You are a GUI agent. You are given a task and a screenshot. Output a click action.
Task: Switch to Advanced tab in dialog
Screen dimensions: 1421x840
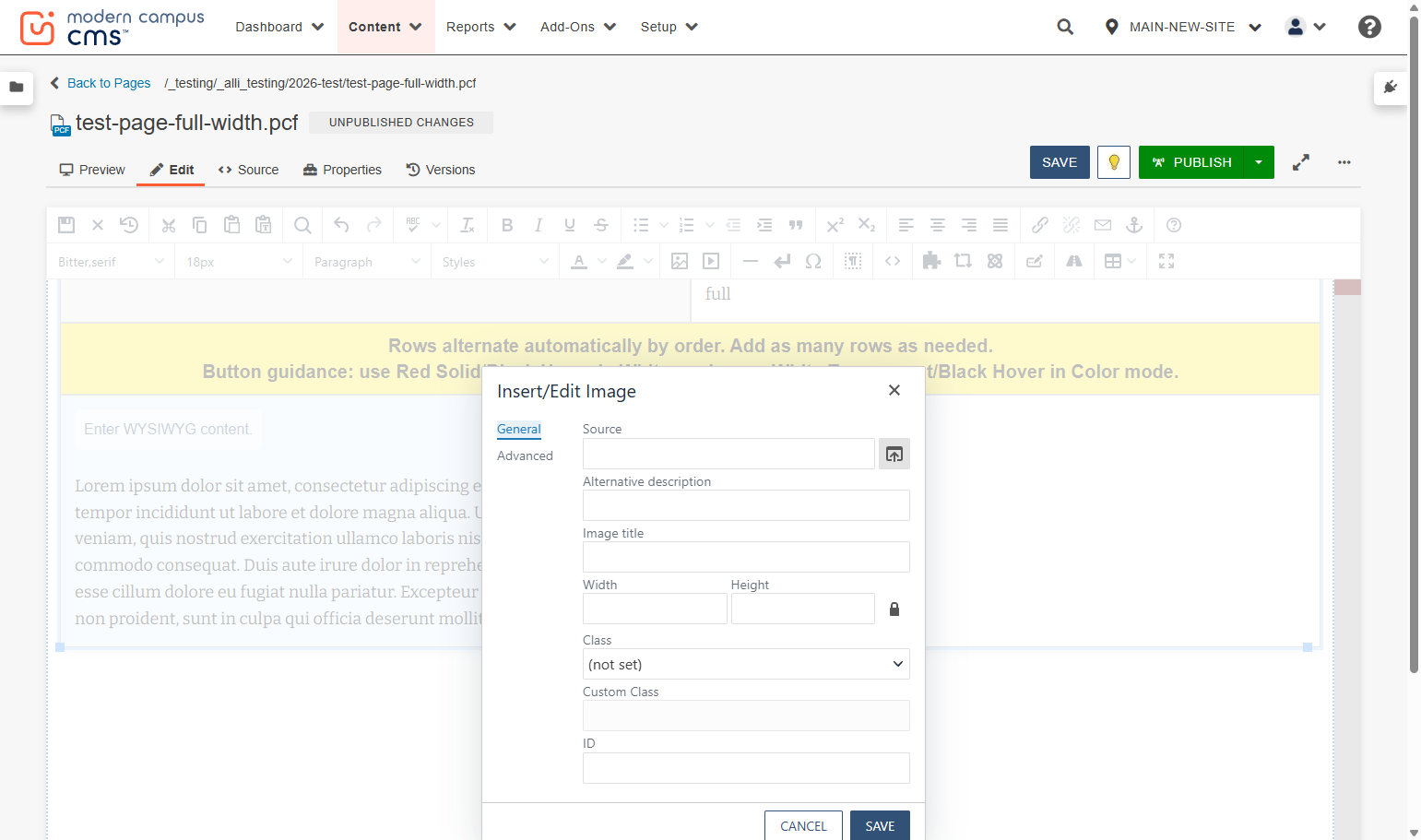pyautogui.click(x=525, y=455)
